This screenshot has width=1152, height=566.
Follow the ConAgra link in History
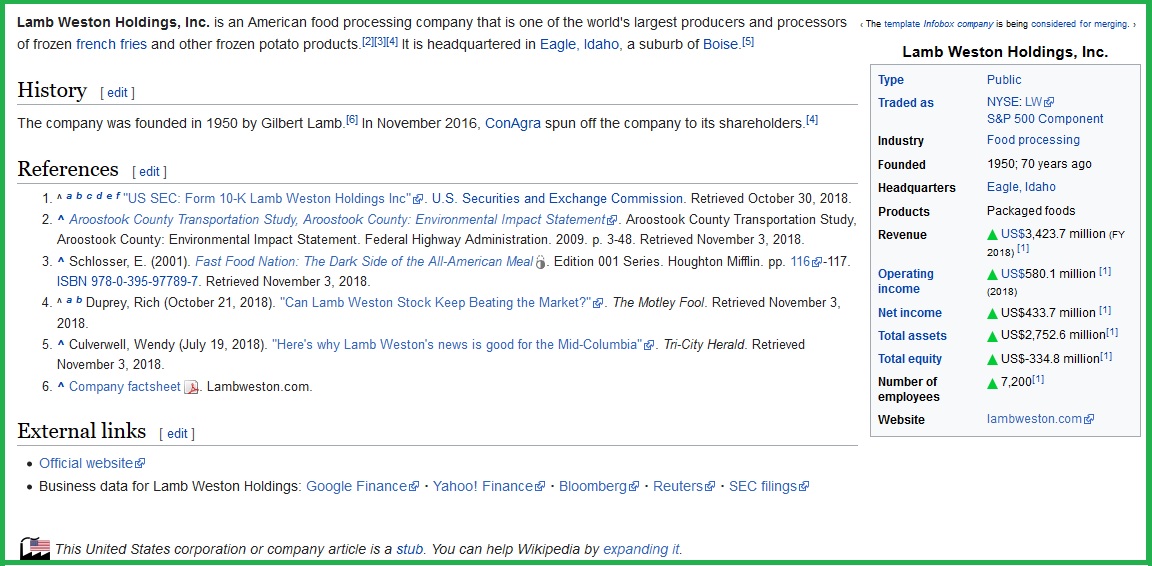click(513, 123)
